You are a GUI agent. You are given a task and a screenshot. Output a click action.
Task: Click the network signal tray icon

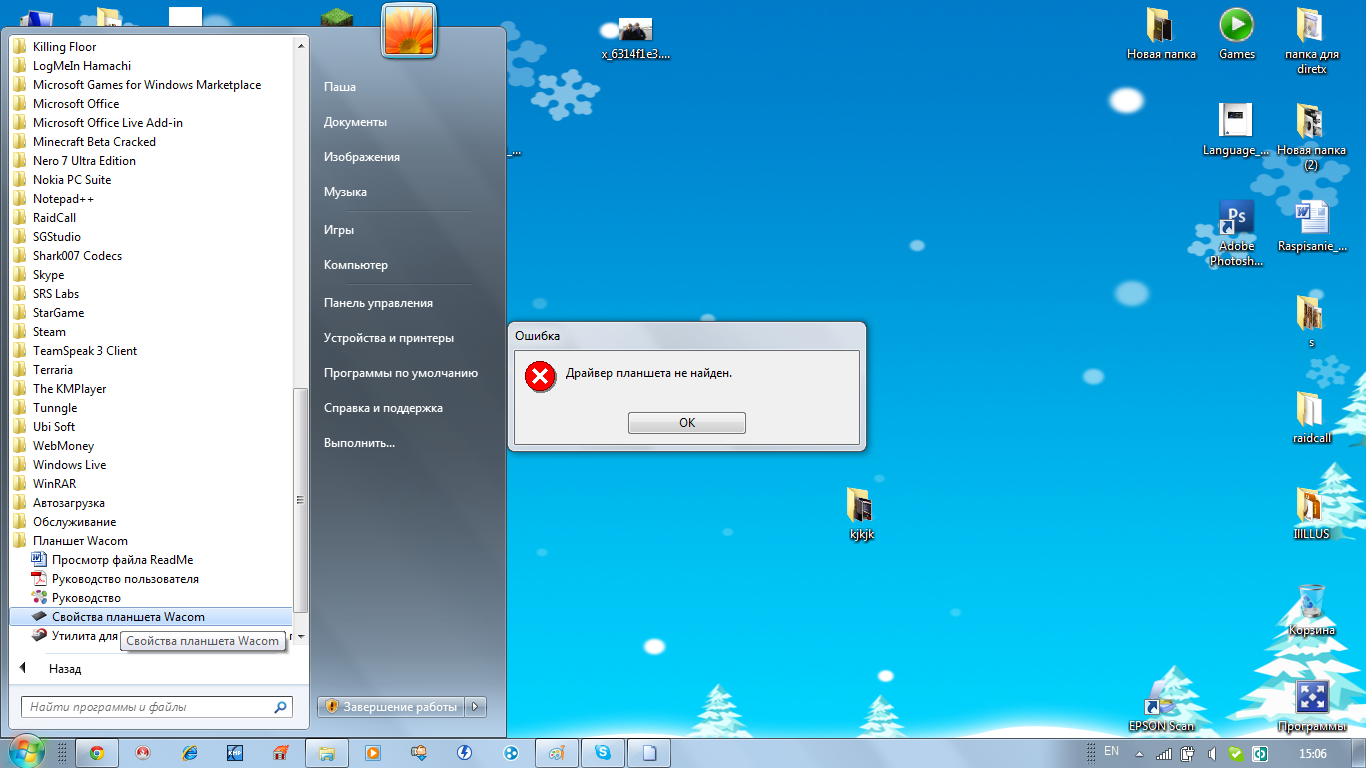(1165, 753)
